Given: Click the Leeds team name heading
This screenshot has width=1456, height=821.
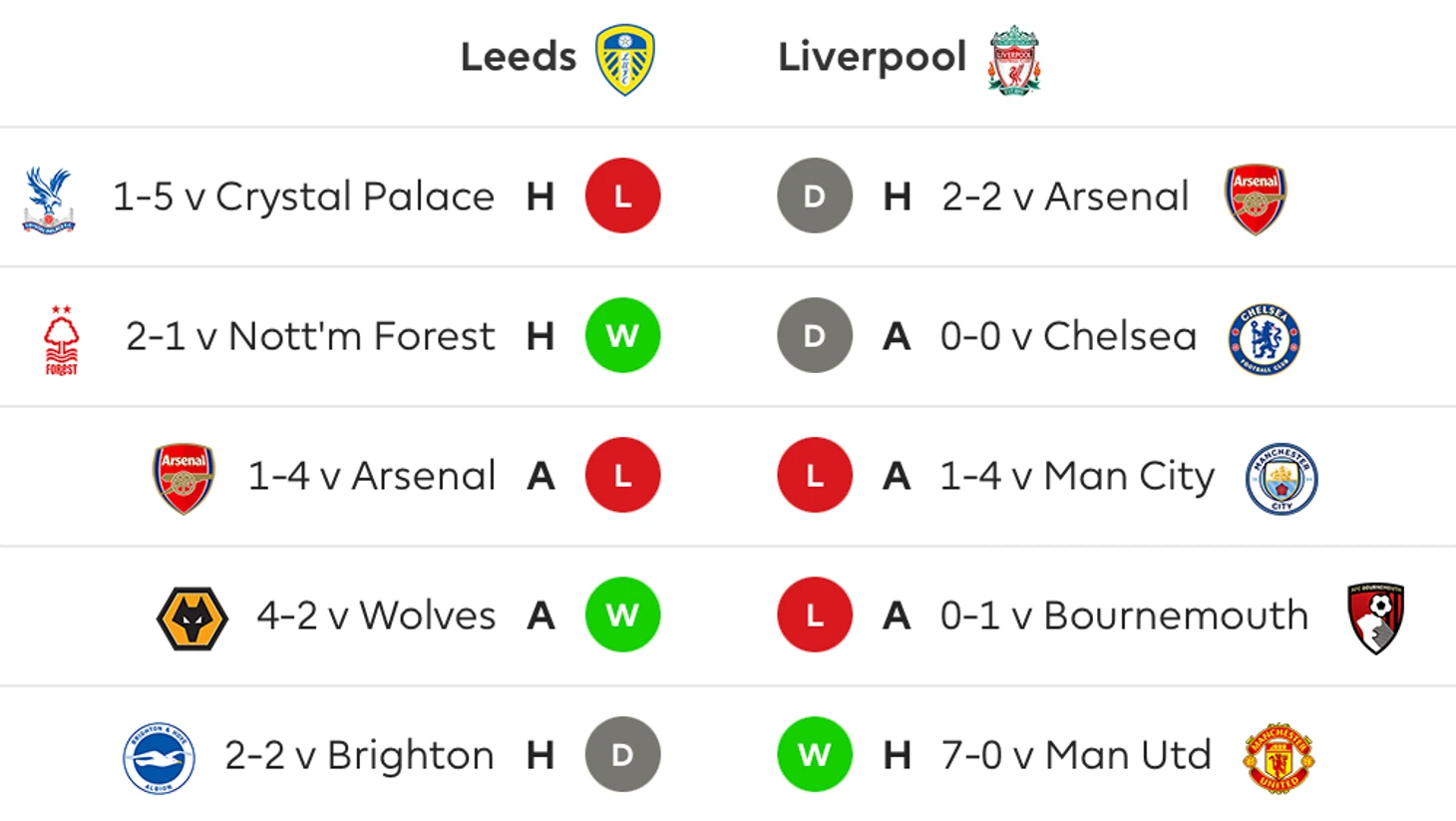Looking at the screenshot, I should [519, 57].
